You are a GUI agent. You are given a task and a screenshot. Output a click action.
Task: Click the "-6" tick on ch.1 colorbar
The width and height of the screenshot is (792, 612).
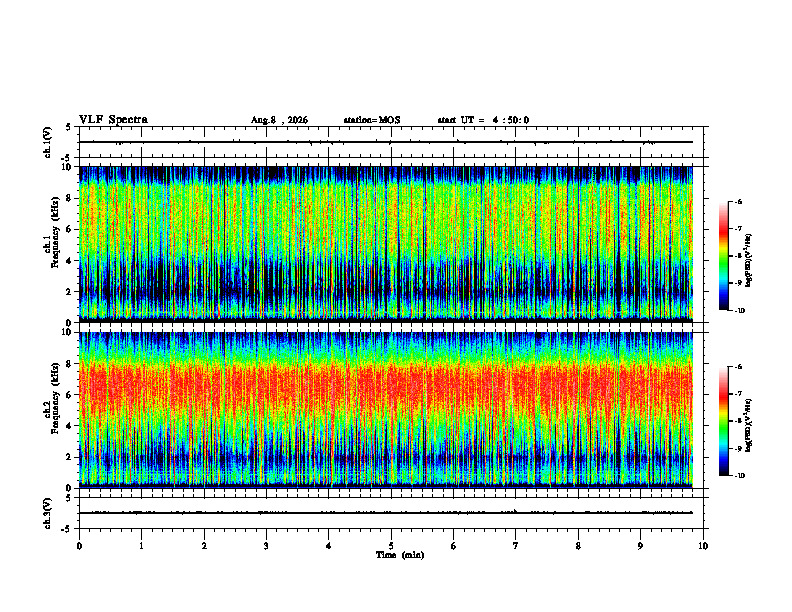(x=738, y=201)
